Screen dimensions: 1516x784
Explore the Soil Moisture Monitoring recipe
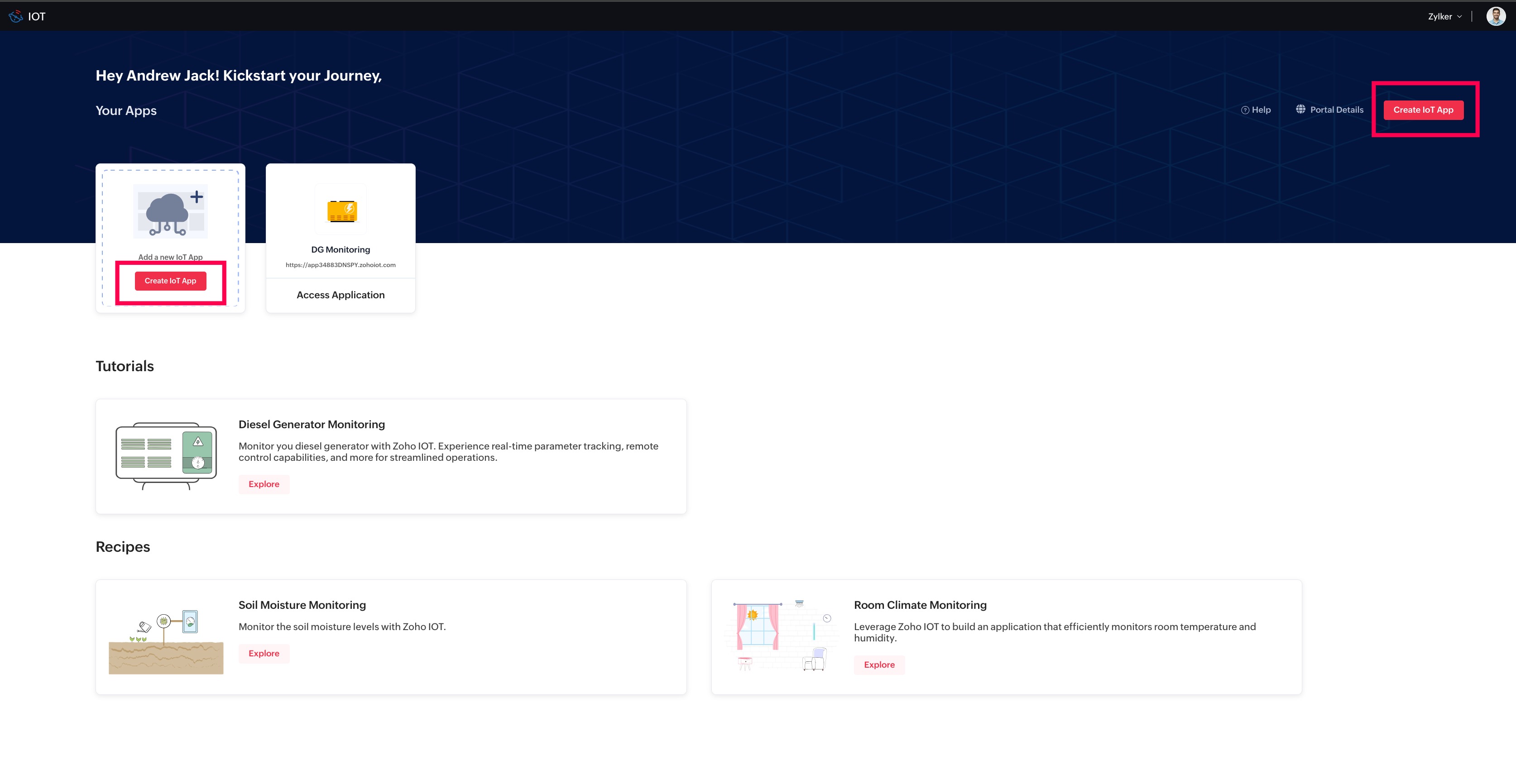264,654
